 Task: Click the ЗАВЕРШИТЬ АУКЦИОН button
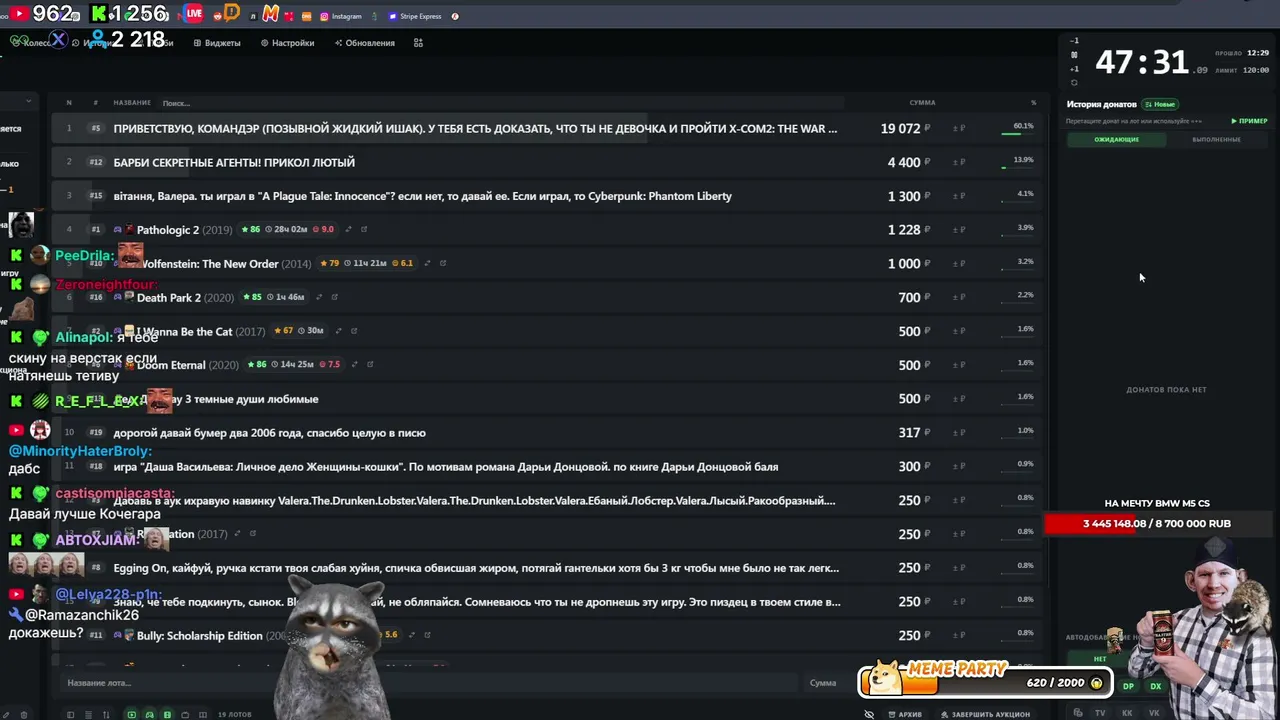tap(984, 714)
